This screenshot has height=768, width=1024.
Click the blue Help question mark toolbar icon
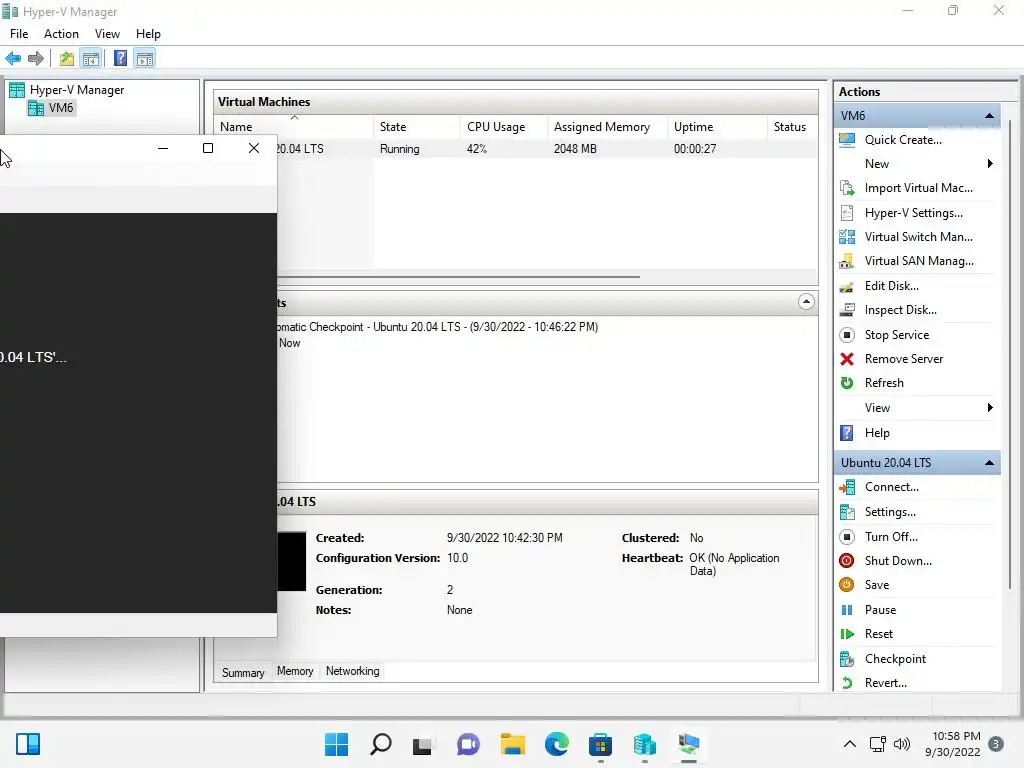pos(120,59)
